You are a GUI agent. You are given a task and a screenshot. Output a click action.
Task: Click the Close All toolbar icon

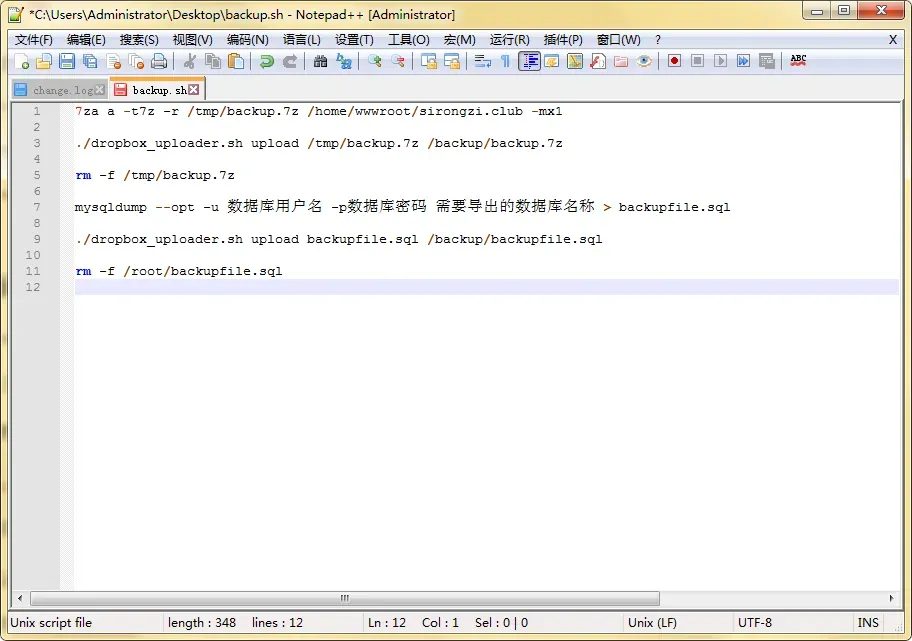[137, 61]
